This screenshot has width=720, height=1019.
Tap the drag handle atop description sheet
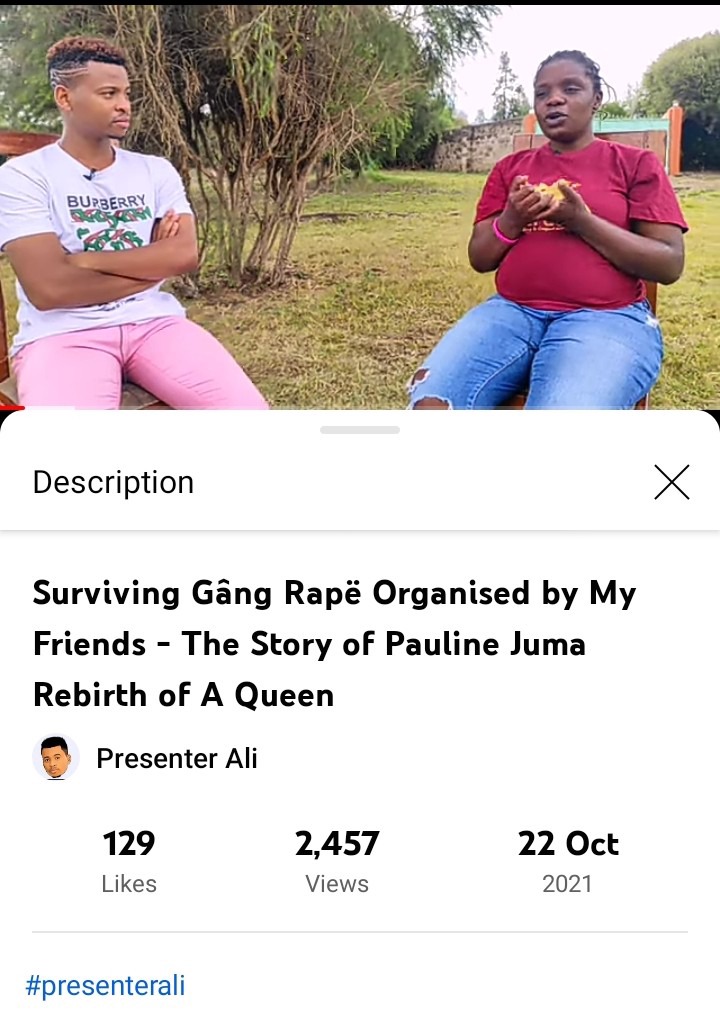(x=360, y=430)
